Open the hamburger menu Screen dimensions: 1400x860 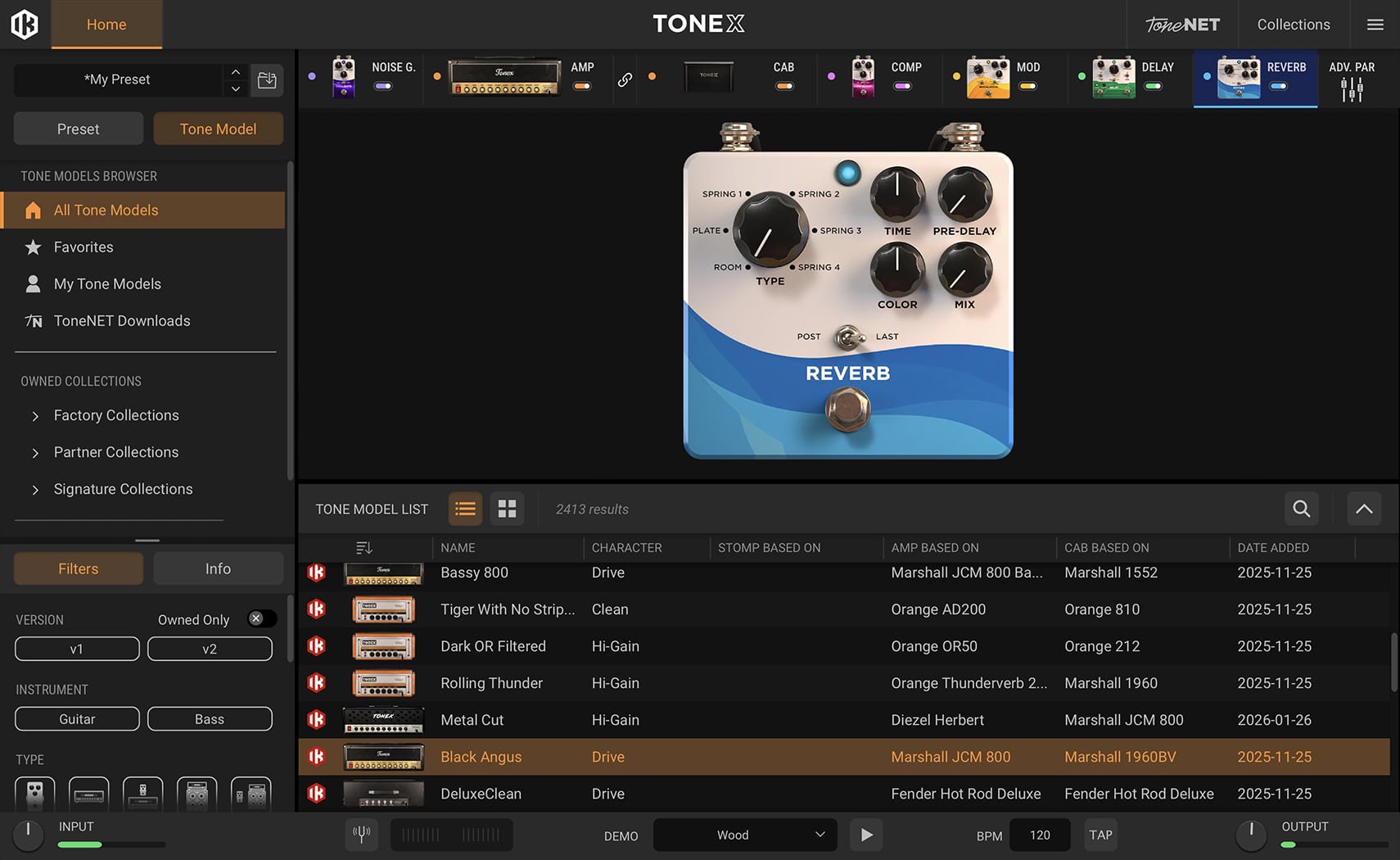pos(1375,25)
